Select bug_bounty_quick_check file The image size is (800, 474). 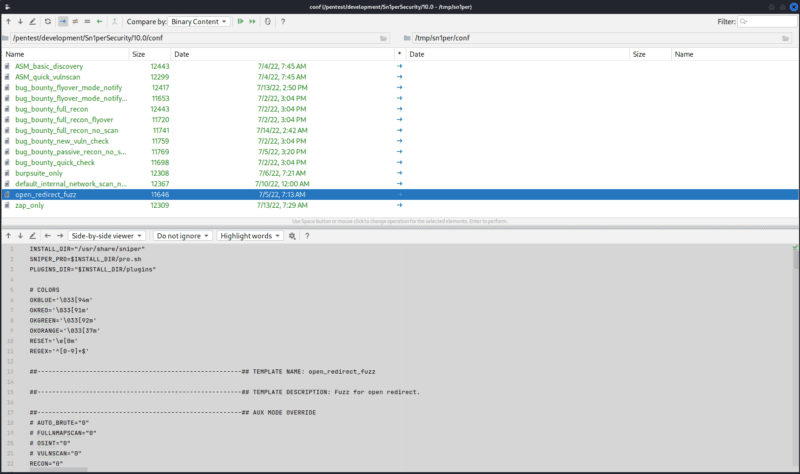[400, 163]
